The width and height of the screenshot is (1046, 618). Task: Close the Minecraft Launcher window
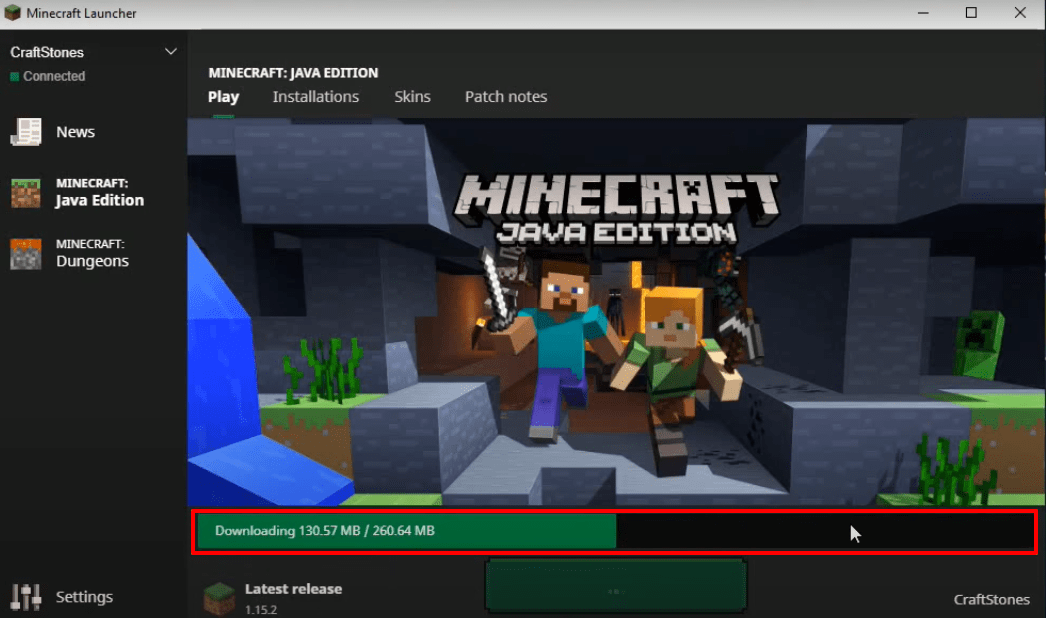tap(1020, 13)
